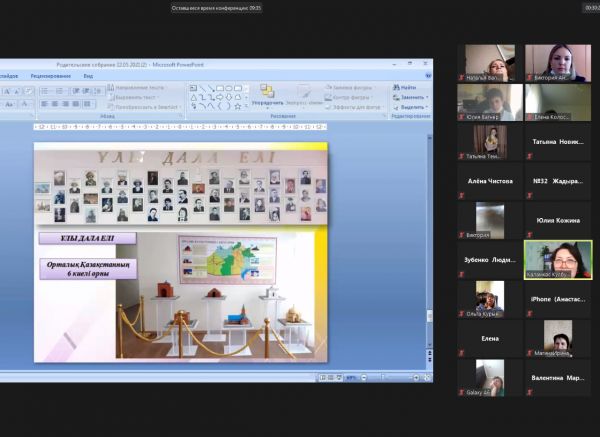Screen dimensions: 600x437
Task: Open the Рецензирование ribbon tab
Action: point(50,75)
